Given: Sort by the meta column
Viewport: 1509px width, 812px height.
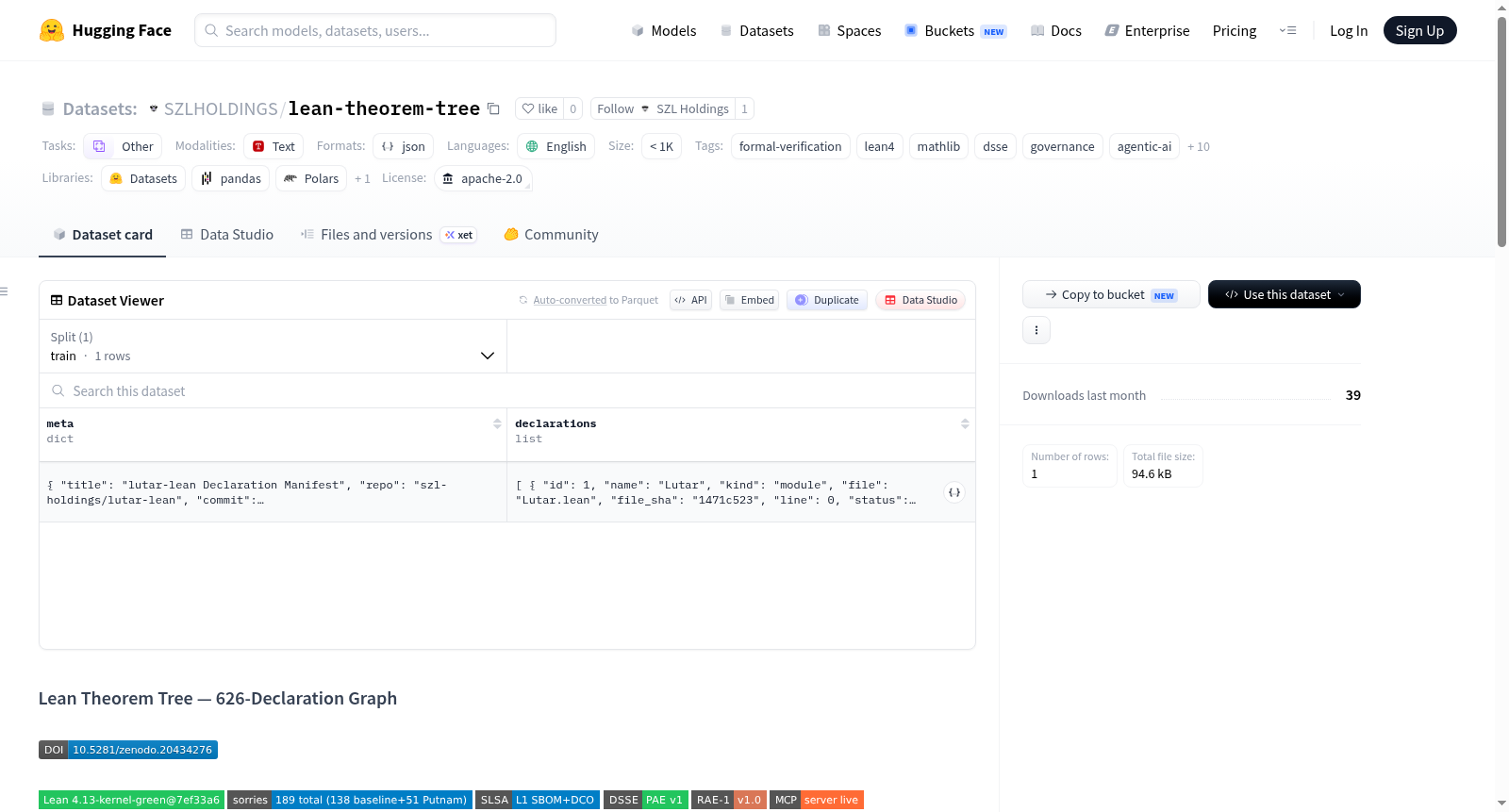Looking at the screenshot, I should point(497,424).
